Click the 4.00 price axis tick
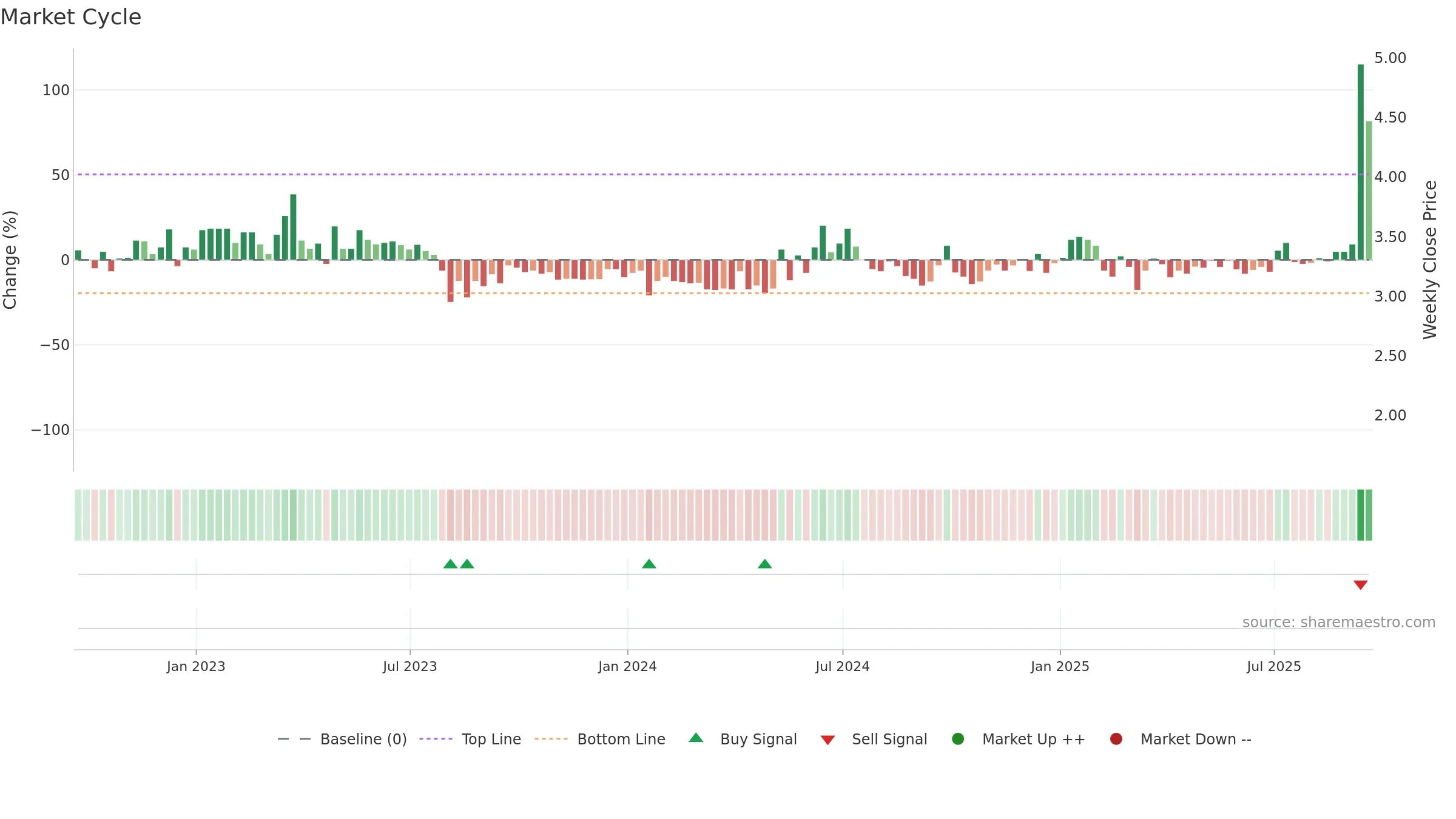 1390,177
